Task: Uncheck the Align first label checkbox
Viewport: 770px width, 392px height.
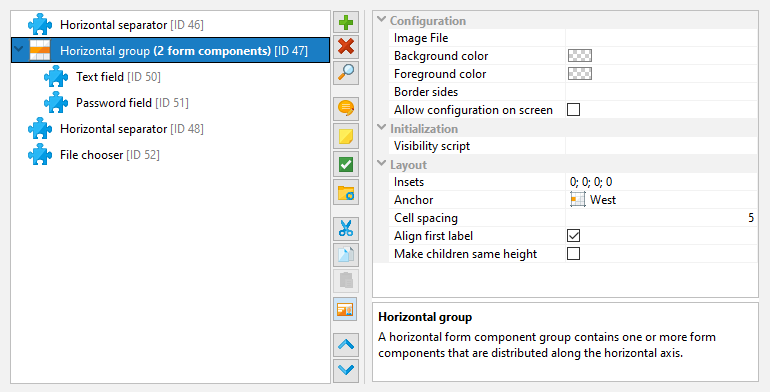Action: (573, 236)
